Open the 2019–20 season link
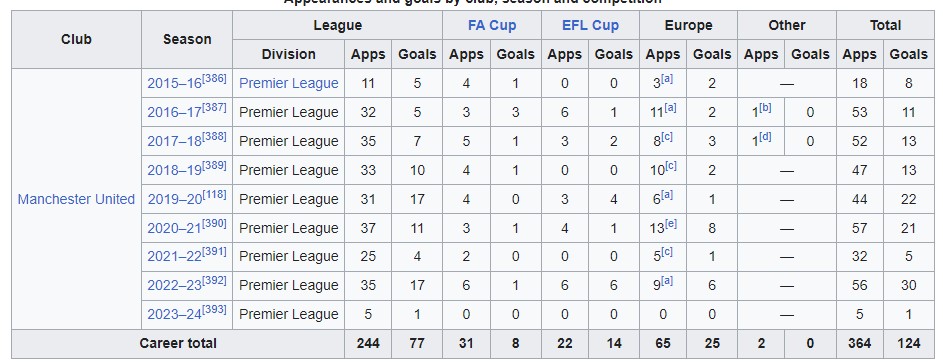Viewport: 943px width, 364px height. [174, 199]
